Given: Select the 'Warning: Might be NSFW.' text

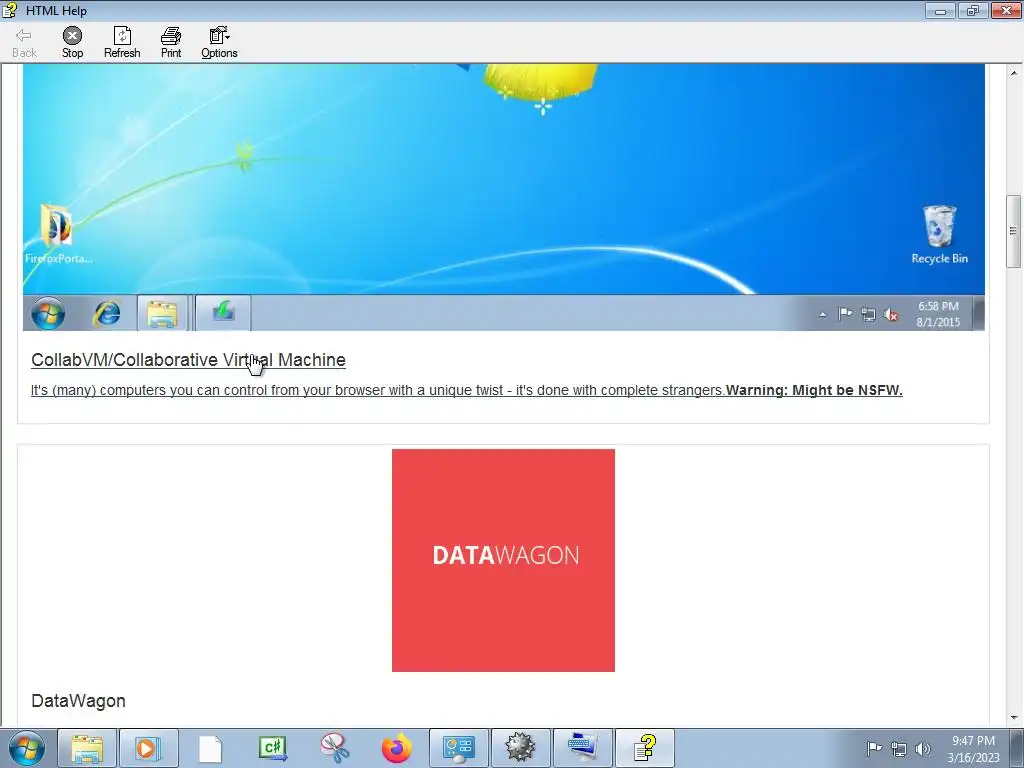Looking at the screenshot, I should click(x=814, y=390).
